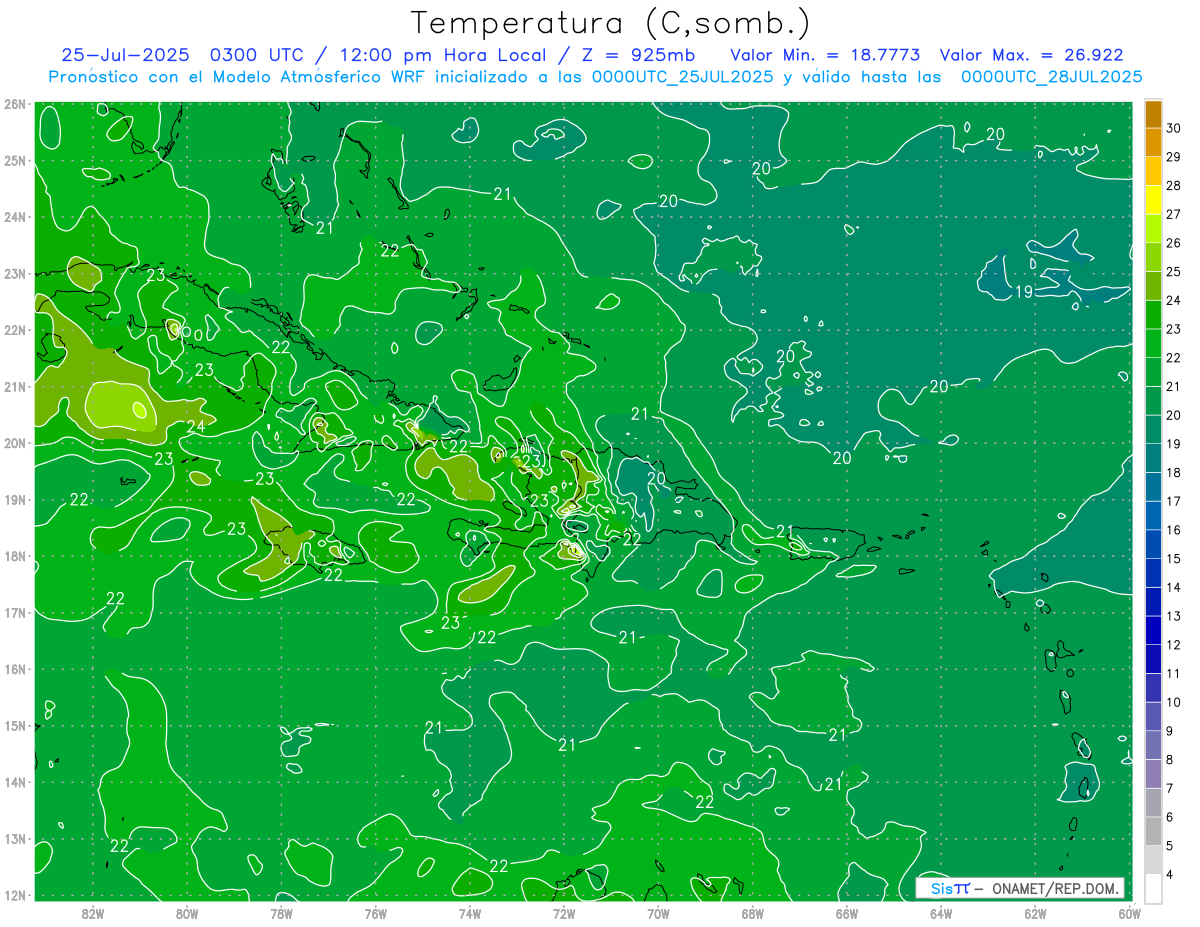This screenshot has height=927, width=1200.
Task: Click the 78W longitude axis label
Action: pos(281,913)
